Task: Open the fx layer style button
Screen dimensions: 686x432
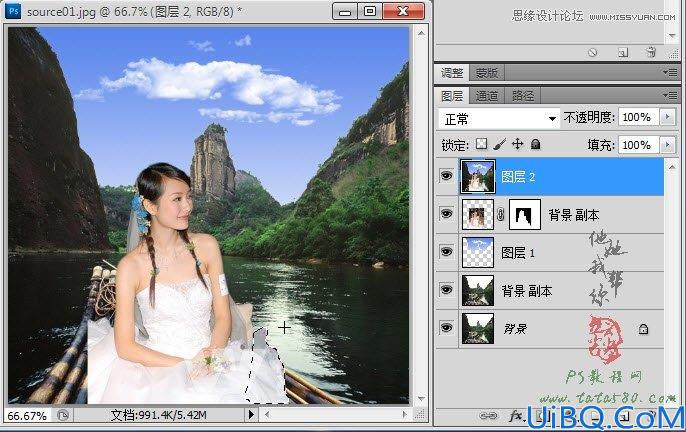Action: (517, 415)
